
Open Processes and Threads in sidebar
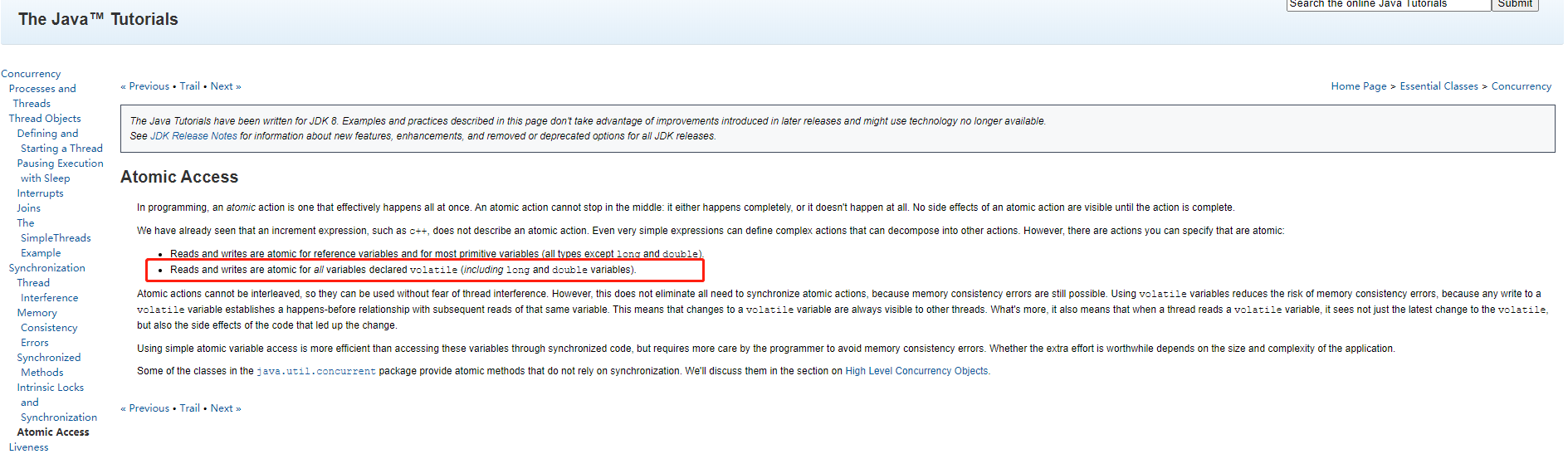(42, 96)
